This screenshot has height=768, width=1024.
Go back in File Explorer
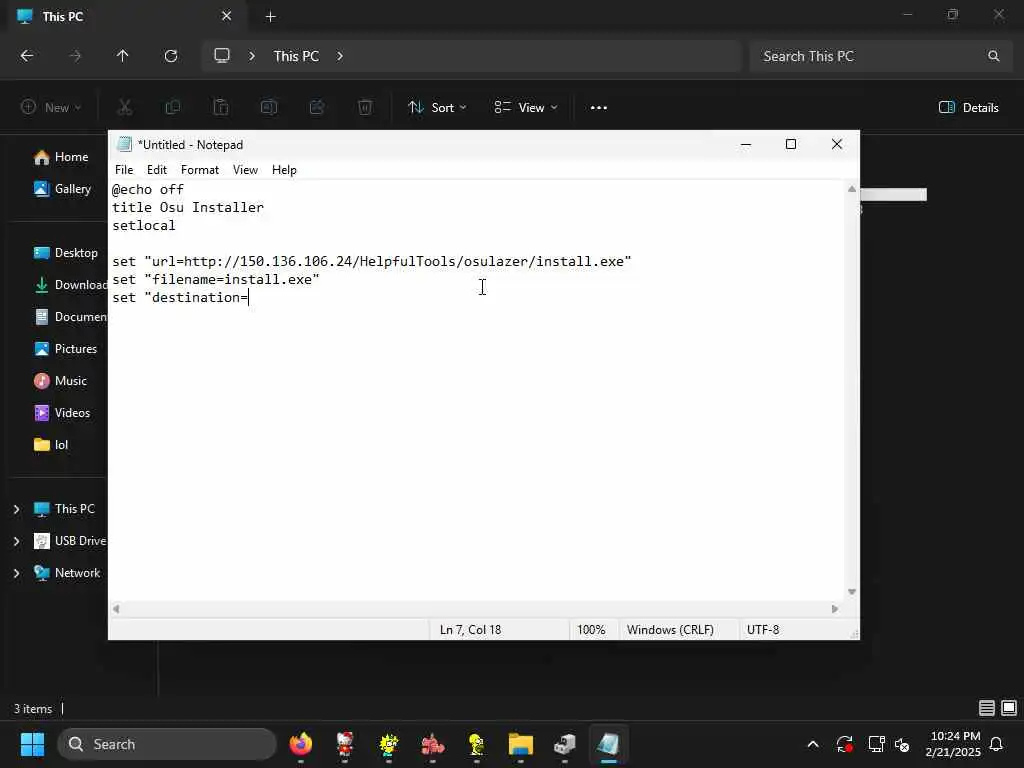(x=27, y=56)
